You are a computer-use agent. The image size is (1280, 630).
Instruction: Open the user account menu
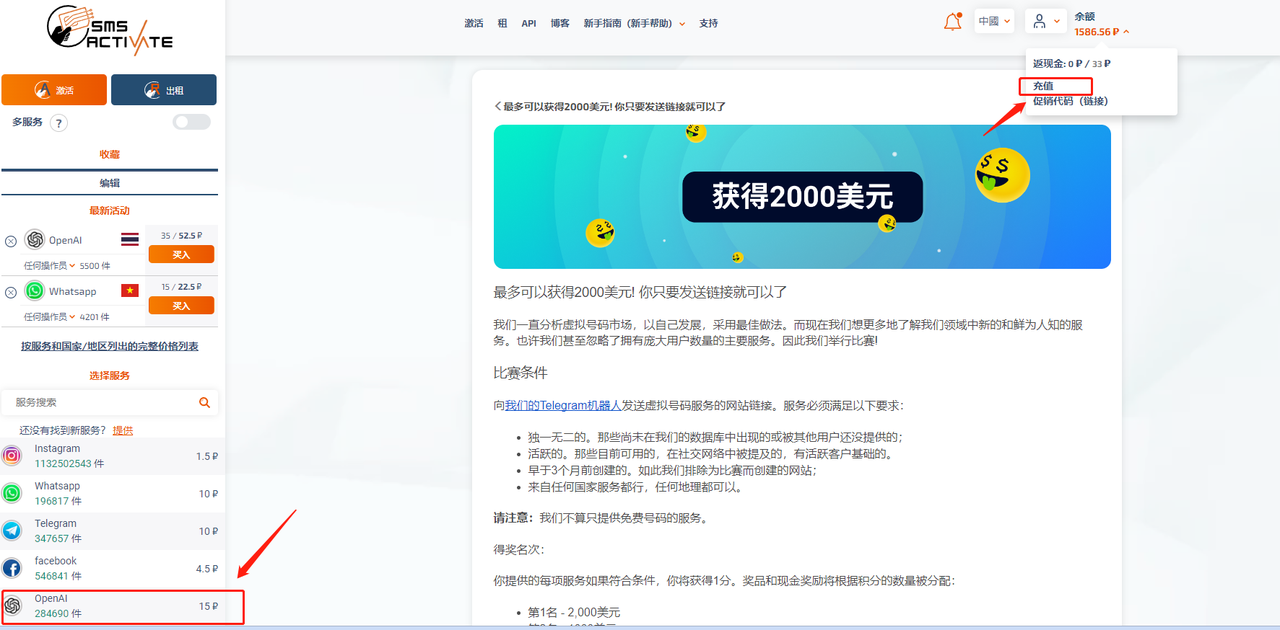point(1047,21)
